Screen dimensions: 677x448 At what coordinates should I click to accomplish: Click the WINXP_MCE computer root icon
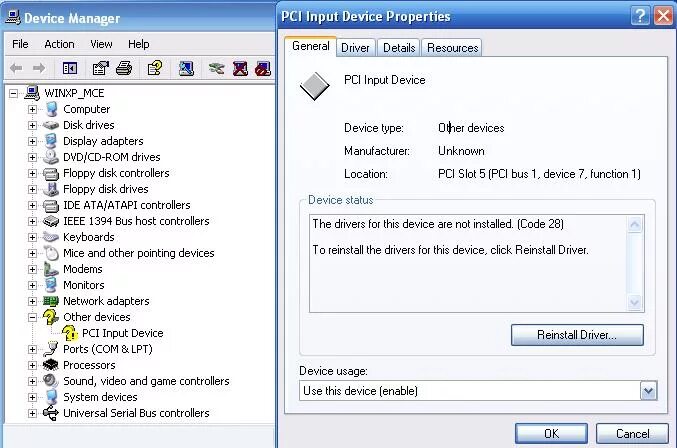pyautogui.click(x=32, y=93)
